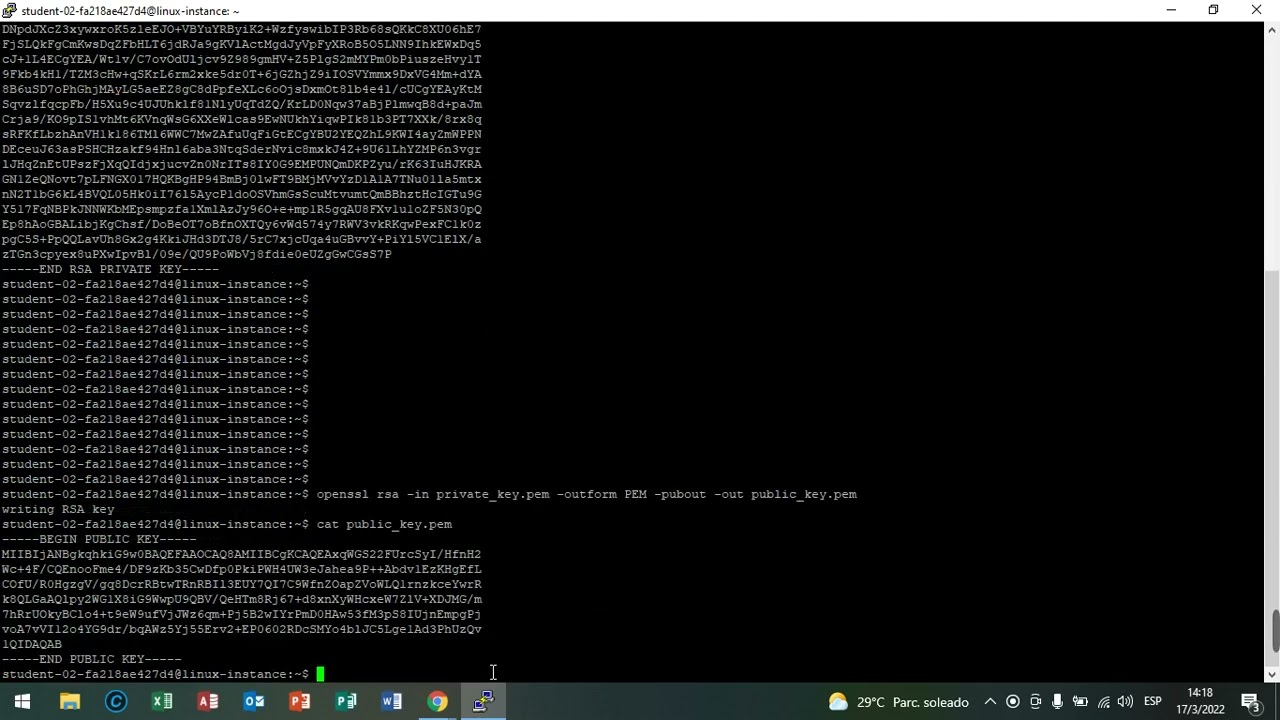The height and width of the screenshot is (720, 1280).
Task: Click the BEGIN PUBLIC KEY line
Action: [x=99, y=539]
